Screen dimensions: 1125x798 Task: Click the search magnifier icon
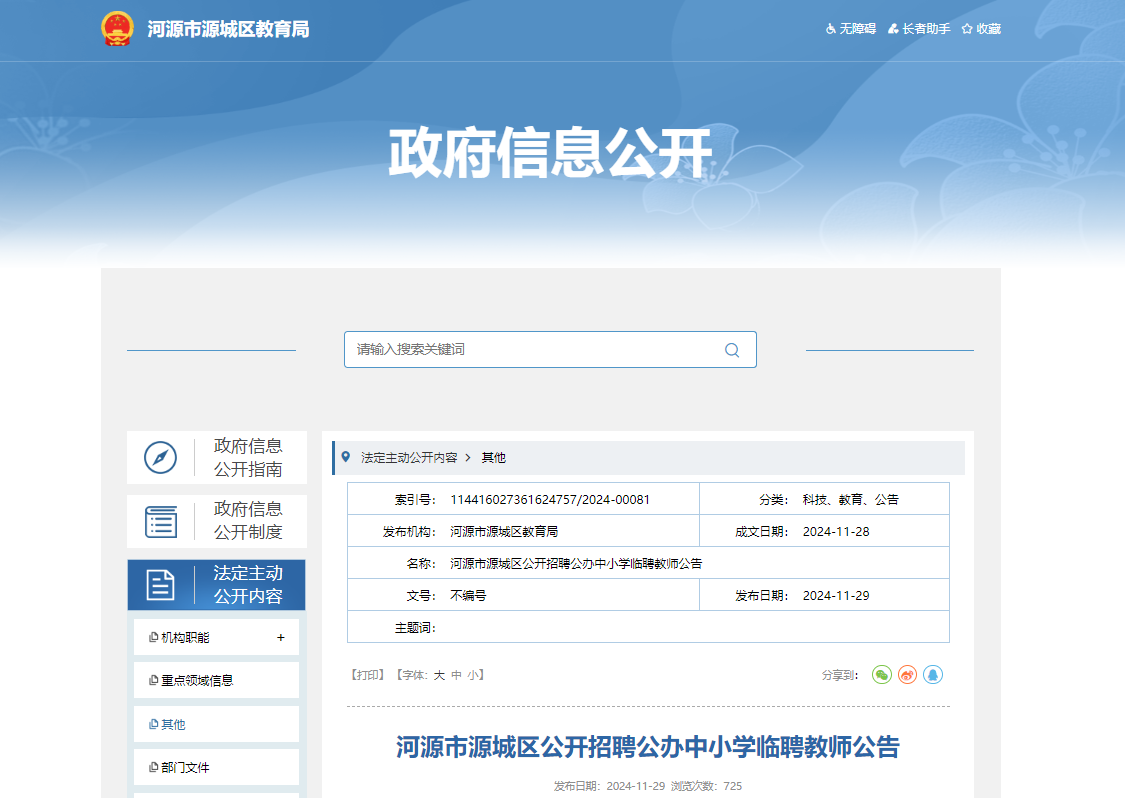[x=732, y=350]
